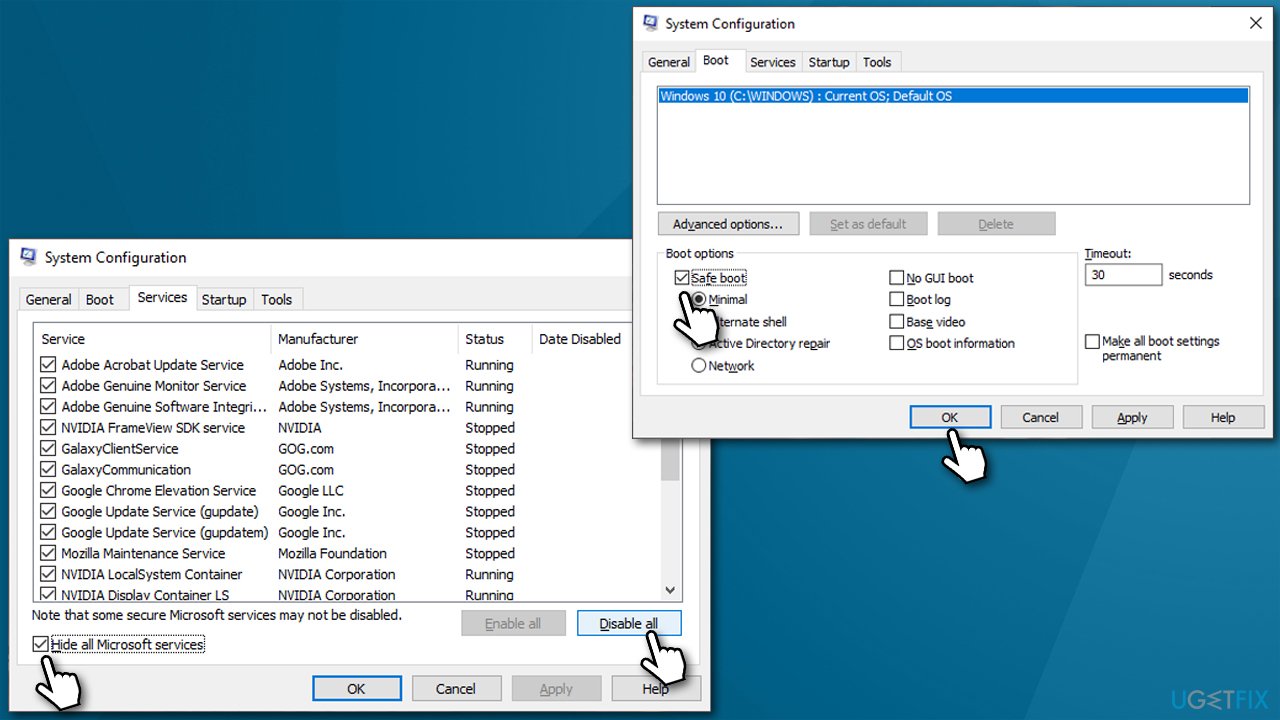Click inside the Timeout seconds field

[x=1123, y=274]
